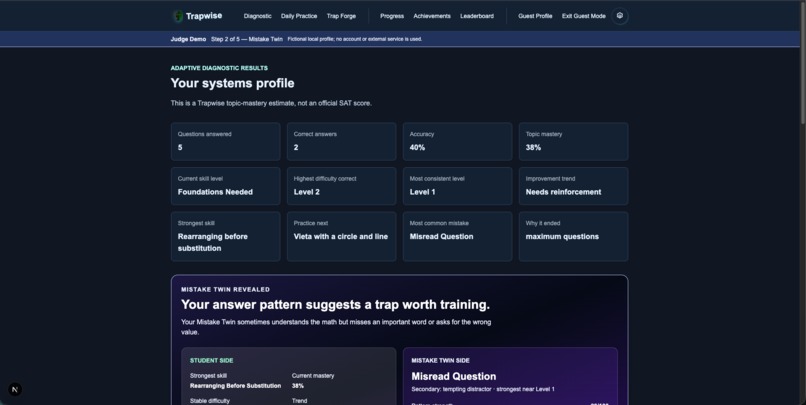
Task: Open Trap Forge from navigation
Action: (341, 16)
